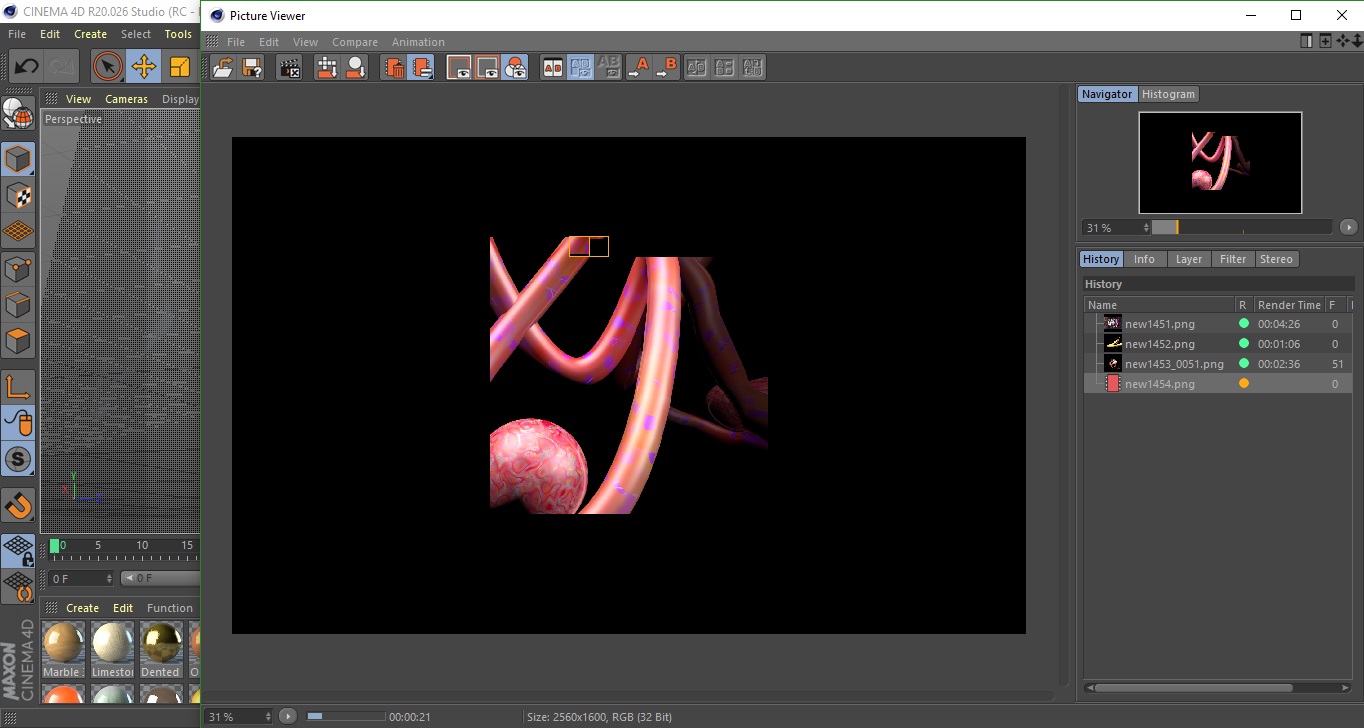Open the Navigator zoom arrow menu button
1364x728 pixels.
[x=1348, y=227]
